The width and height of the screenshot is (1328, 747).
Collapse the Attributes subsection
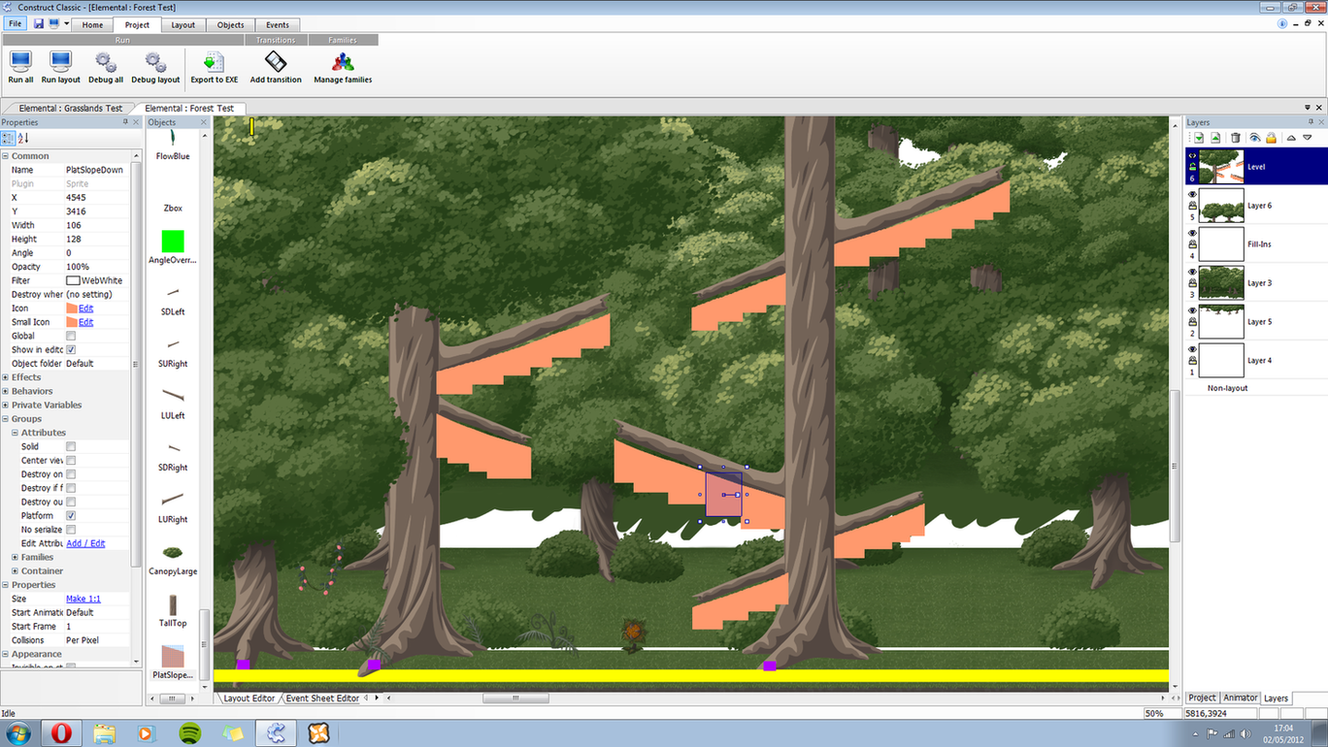[x=15, y=433]
